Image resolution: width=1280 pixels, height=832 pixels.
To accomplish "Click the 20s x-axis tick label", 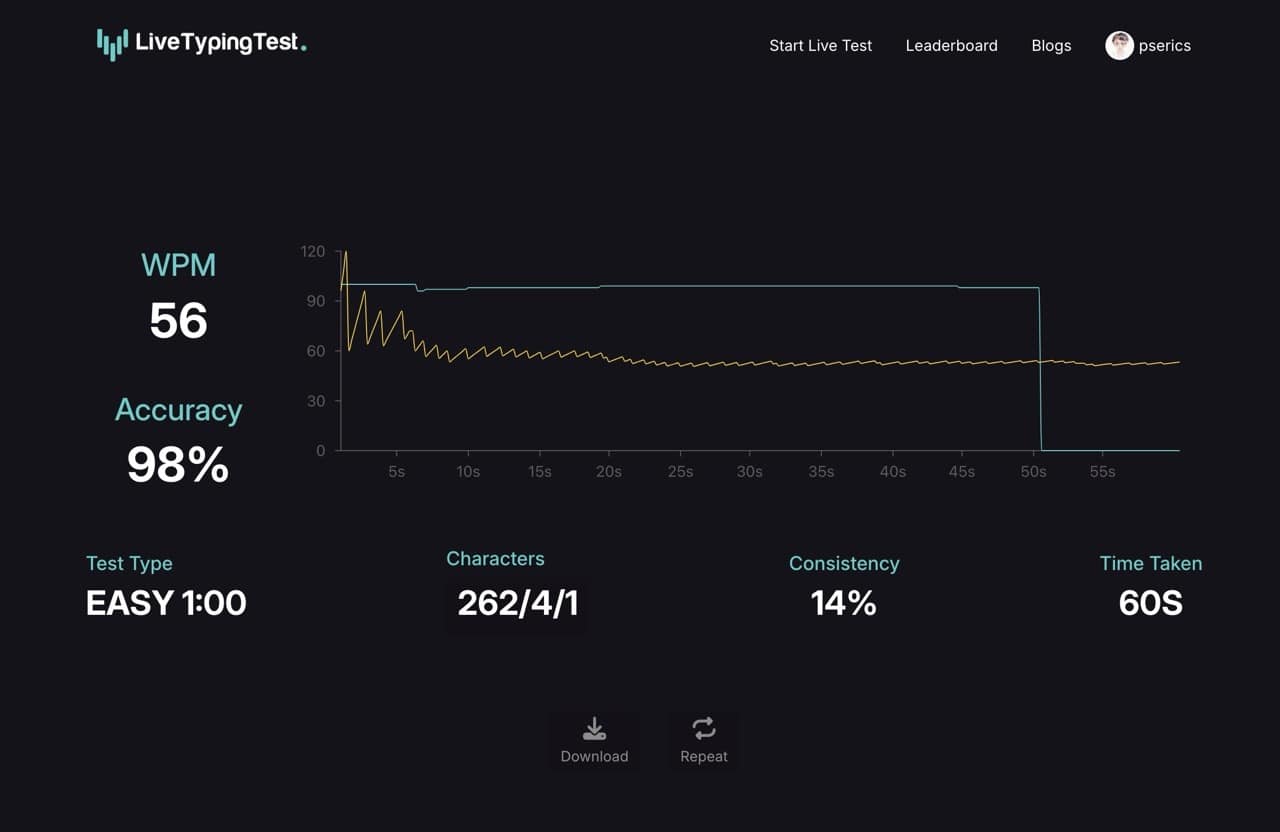I will point(608,472).
